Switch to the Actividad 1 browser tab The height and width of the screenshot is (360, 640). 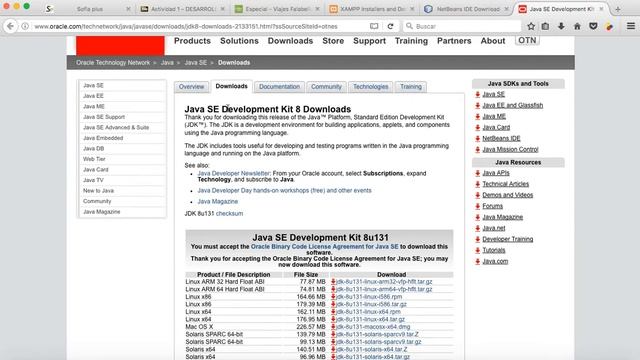tap(182, 9)
